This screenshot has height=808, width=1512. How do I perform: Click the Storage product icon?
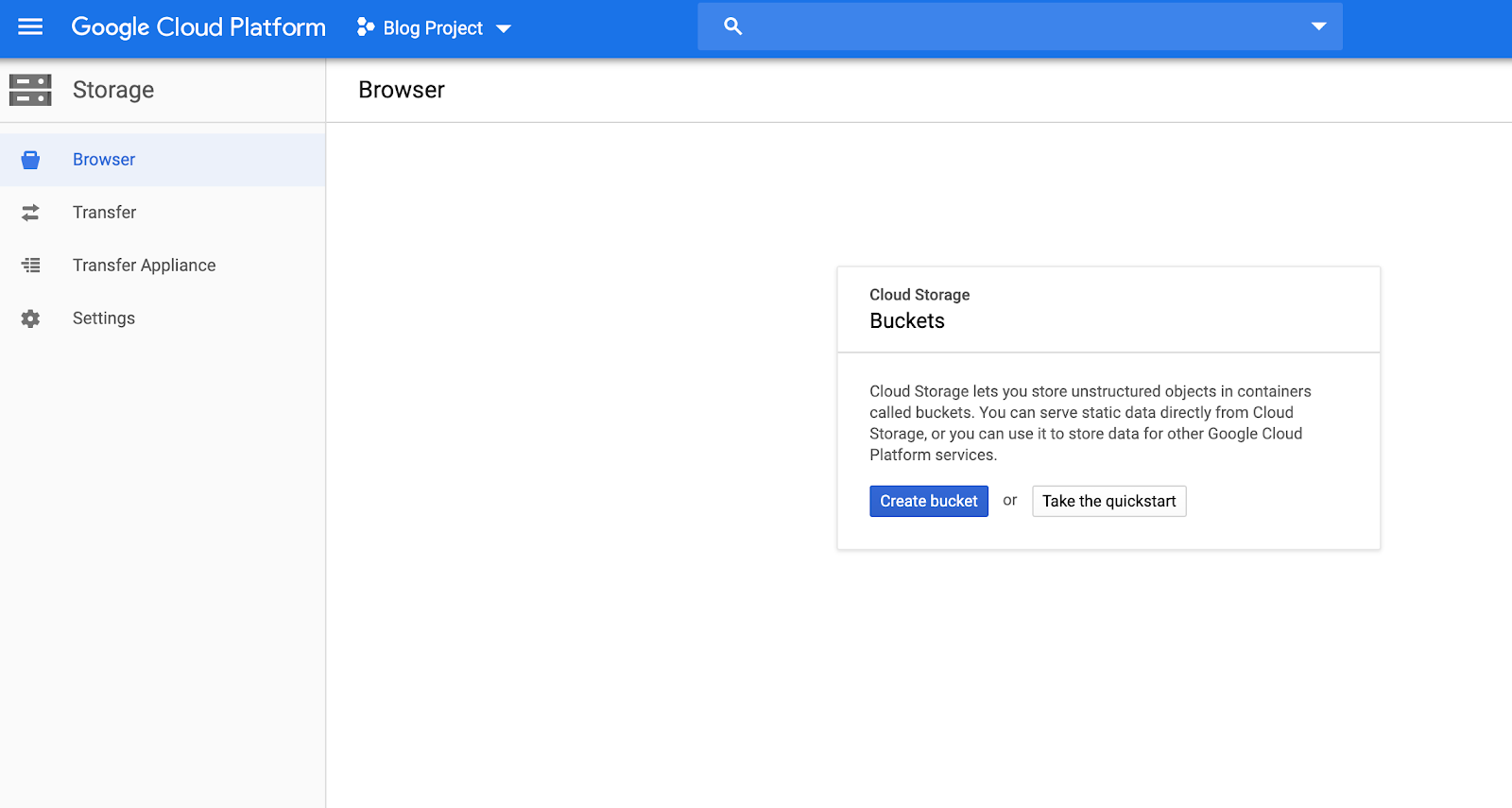30,90
